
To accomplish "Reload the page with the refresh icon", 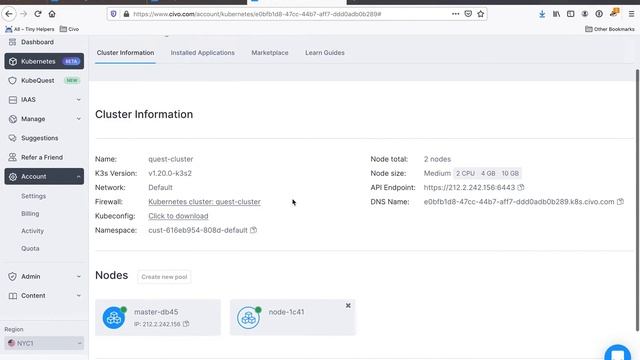I will 38,14.
